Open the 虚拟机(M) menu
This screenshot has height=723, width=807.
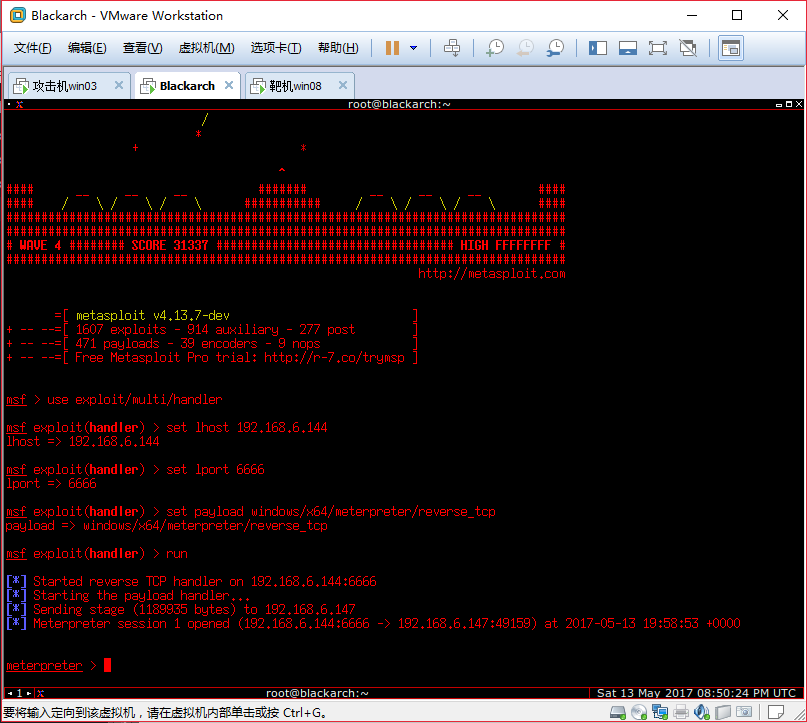[206, 48]
